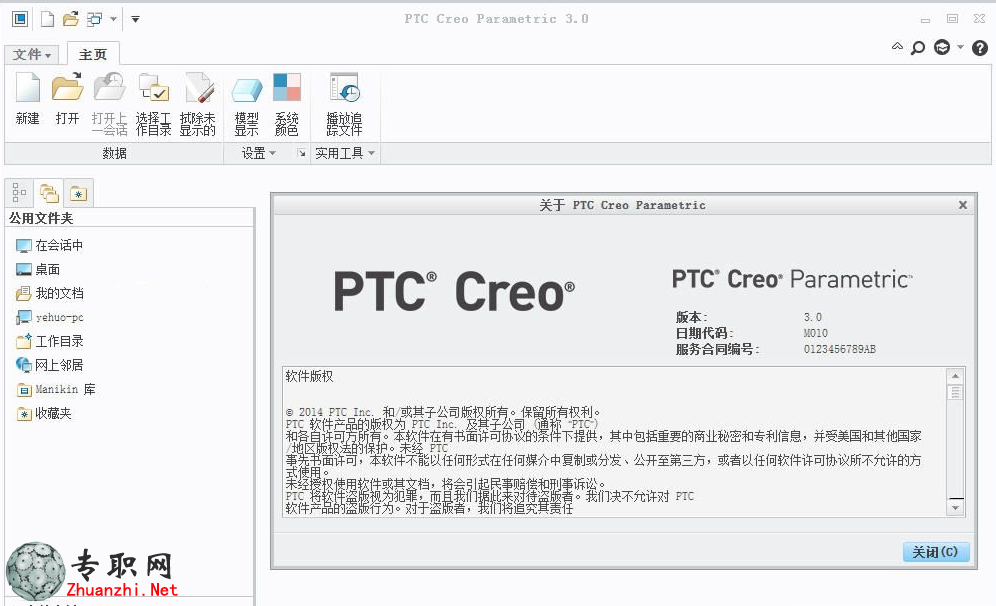Viewport: 996px width, 606px height.
Task: Maximize the Creo Parametric main window
Action: pyautogui.click(x=952, y=19)
